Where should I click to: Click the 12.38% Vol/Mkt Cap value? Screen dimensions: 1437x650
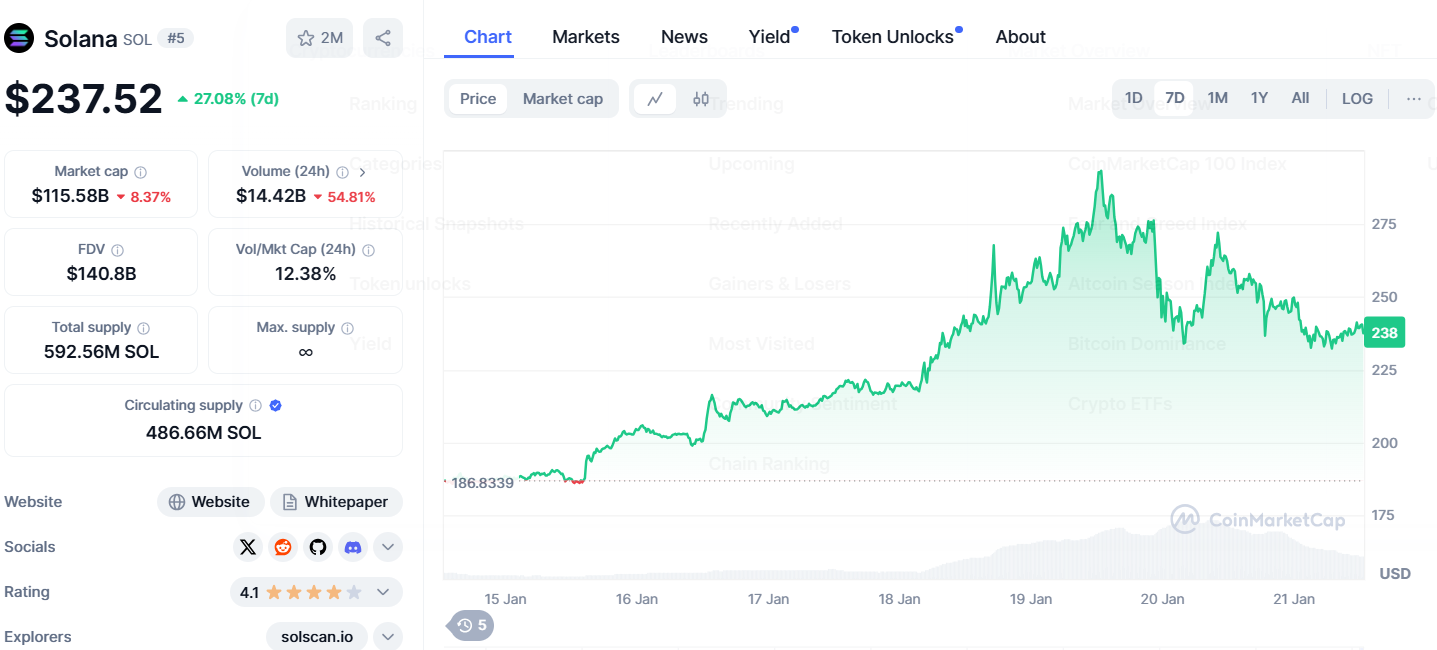[x=305, y=274]
